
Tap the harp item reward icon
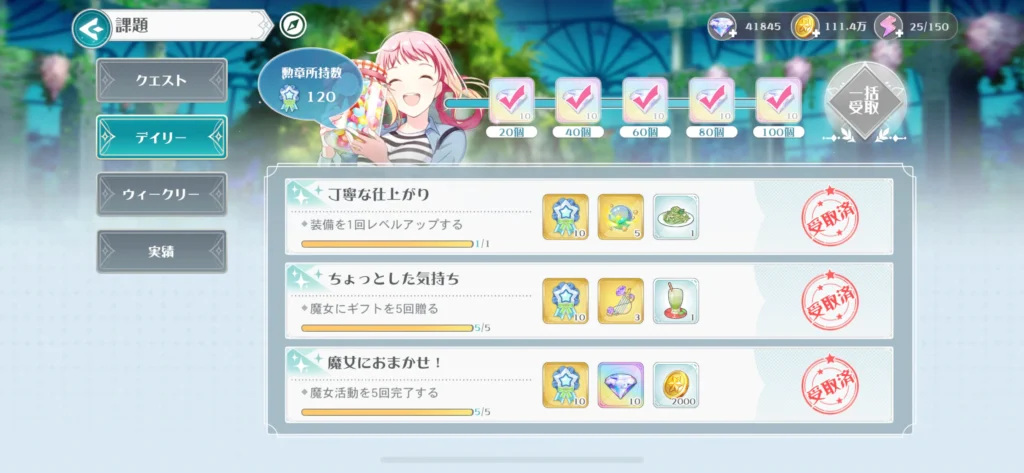click(x=620, y=301)
